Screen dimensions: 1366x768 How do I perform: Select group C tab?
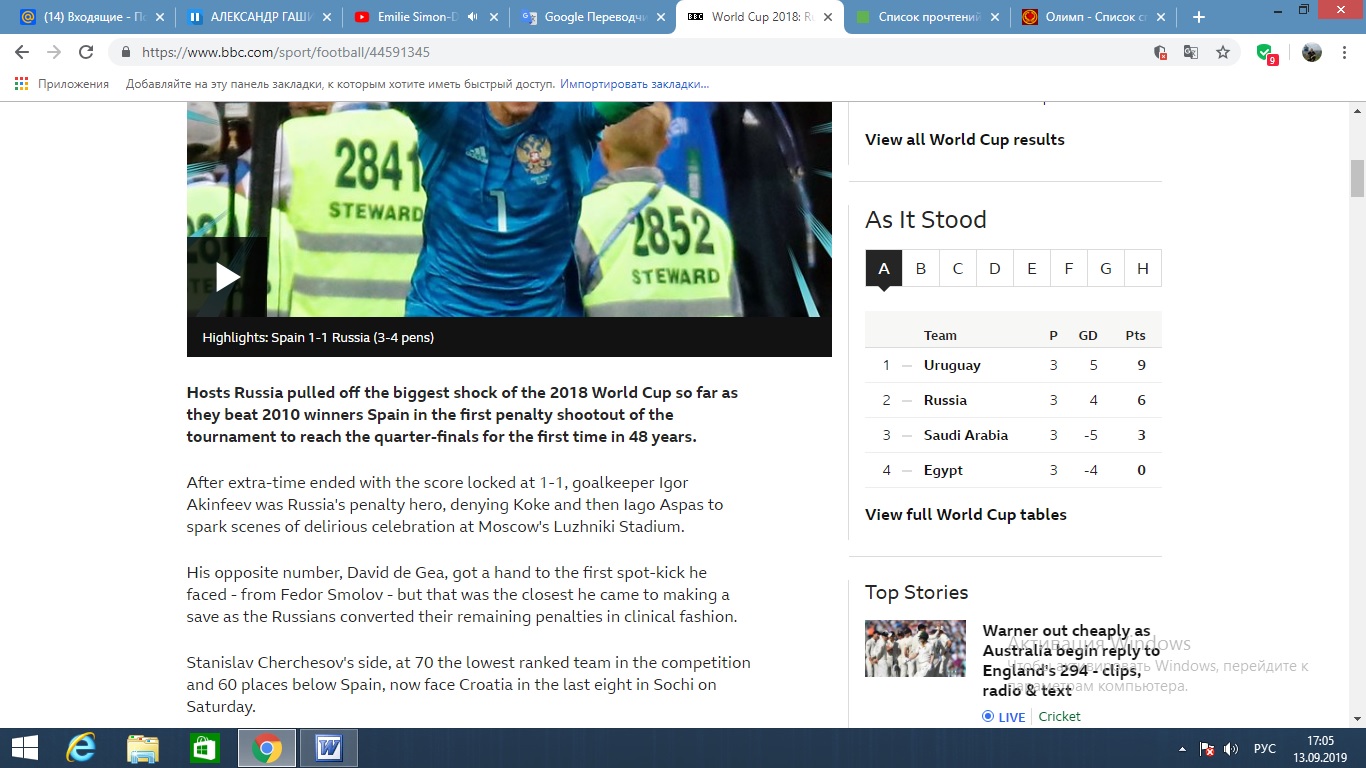point(958,268)
